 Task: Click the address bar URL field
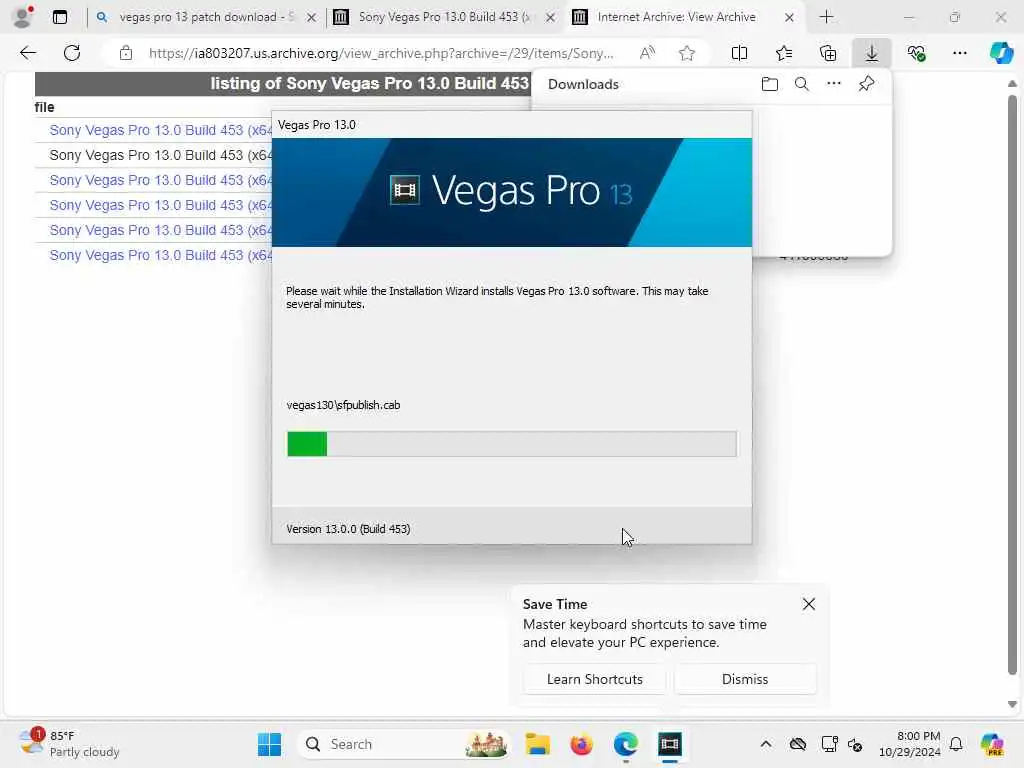coord(381,53)
